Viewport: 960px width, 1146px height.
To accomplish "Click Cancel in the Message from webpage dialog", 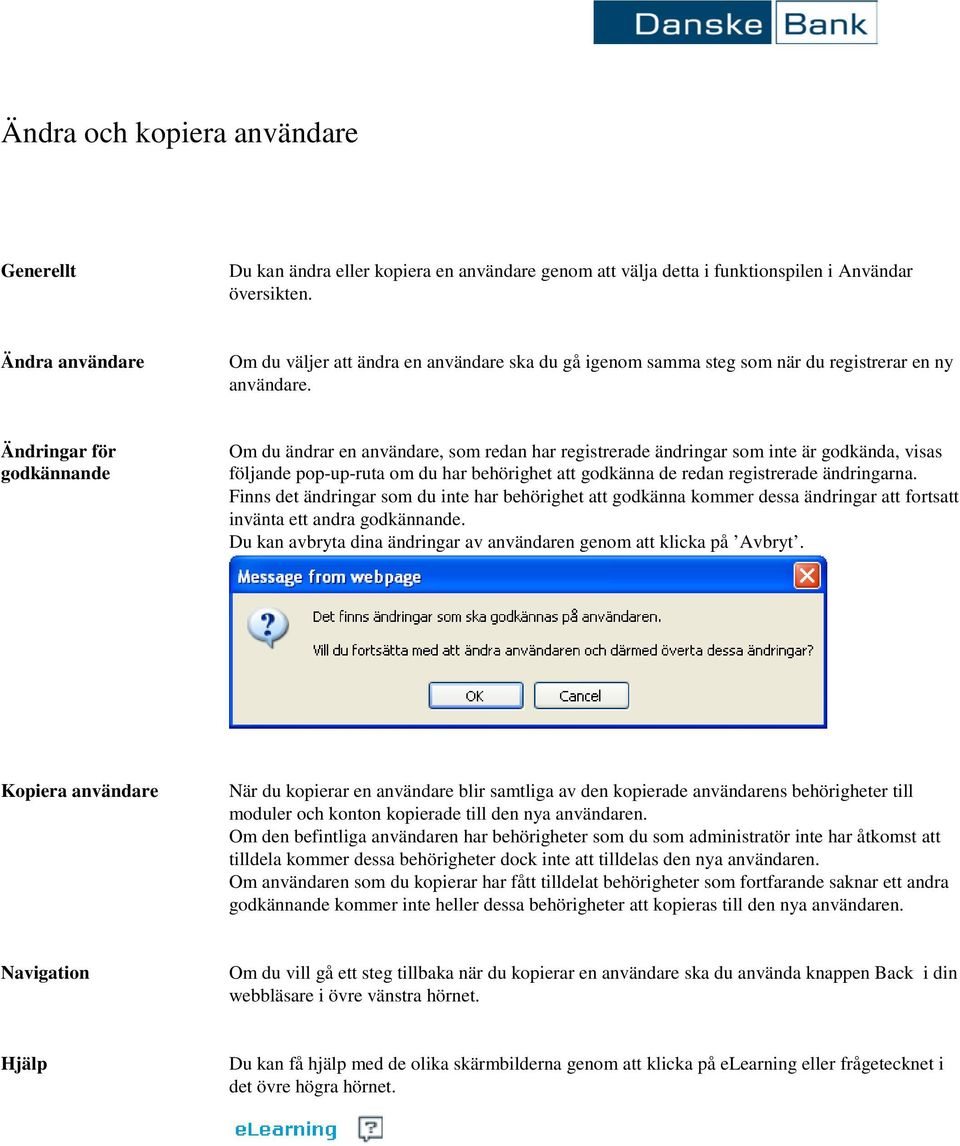I will coord(581,695).
